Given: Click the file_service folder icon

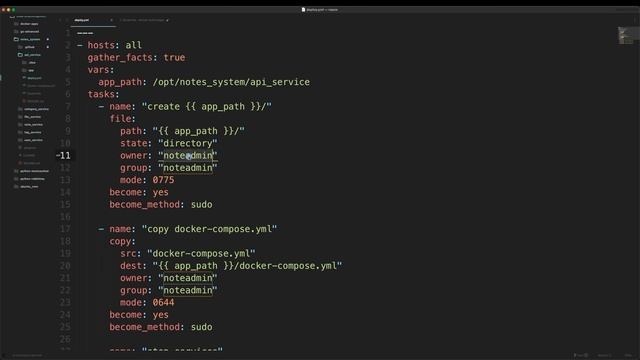Looking at the screenshot, I should click(20, 117).
